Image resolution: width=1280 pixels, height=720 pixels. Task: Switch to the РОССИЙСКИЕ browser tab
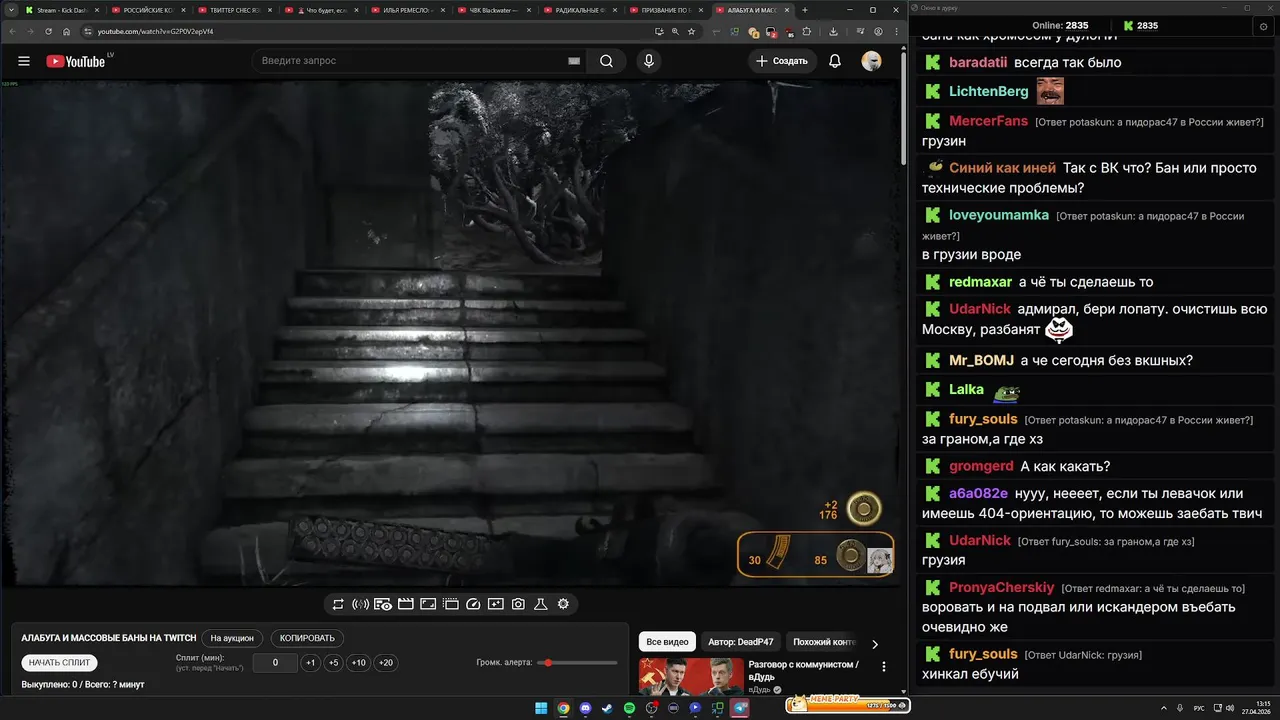(x=148, y=10)
